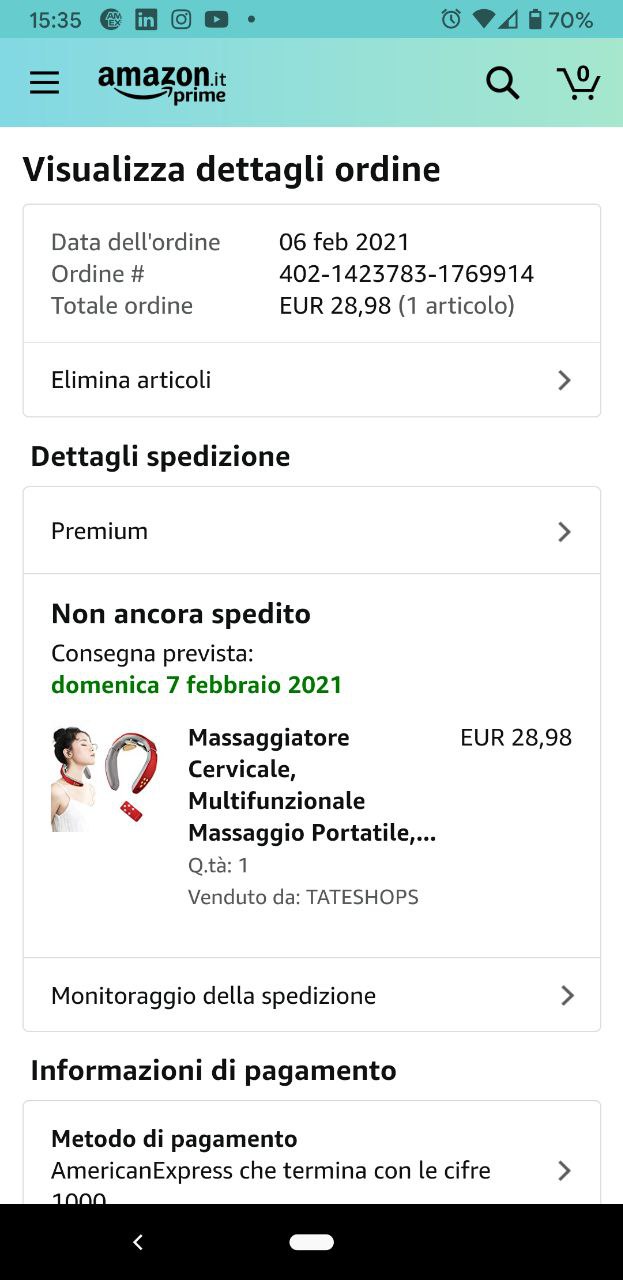Tap the LinkedIn notification icon

tap(146, 19)
